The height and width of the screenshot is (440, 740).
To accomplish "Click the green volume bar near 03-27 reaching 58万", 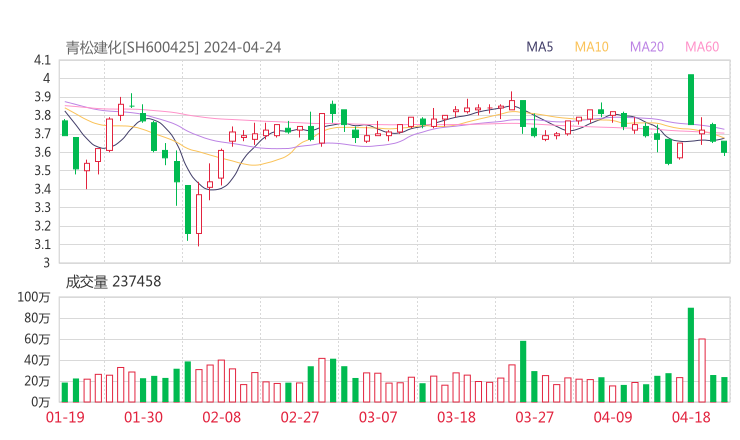I will pos(523,372).
